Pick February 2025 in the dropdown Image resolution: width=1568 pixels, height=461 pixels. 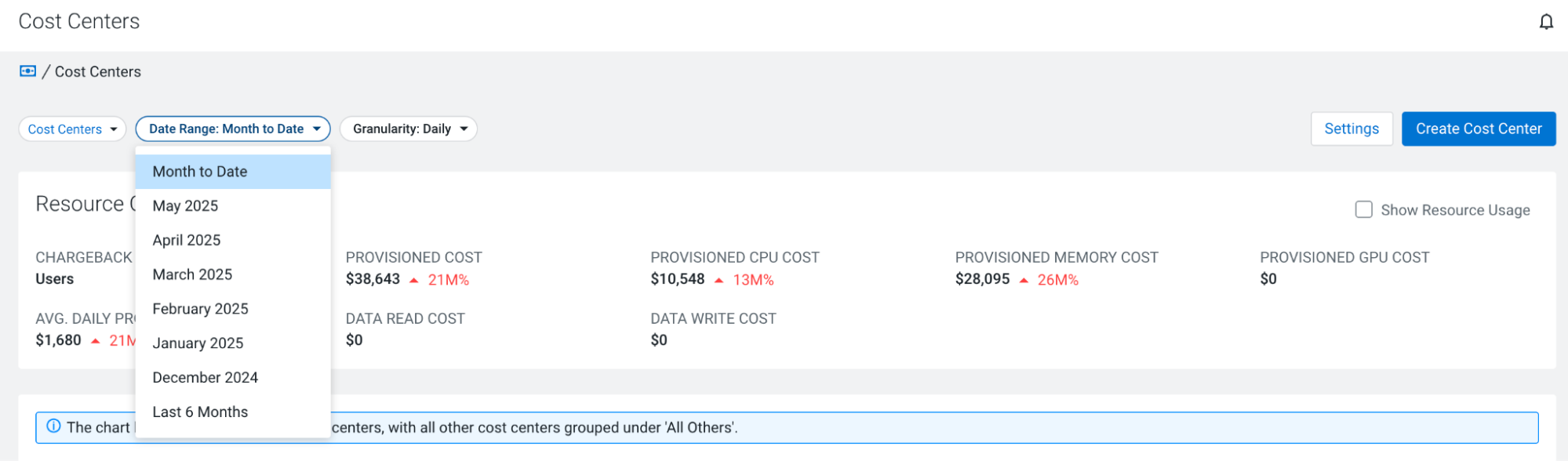click(233, 309)
